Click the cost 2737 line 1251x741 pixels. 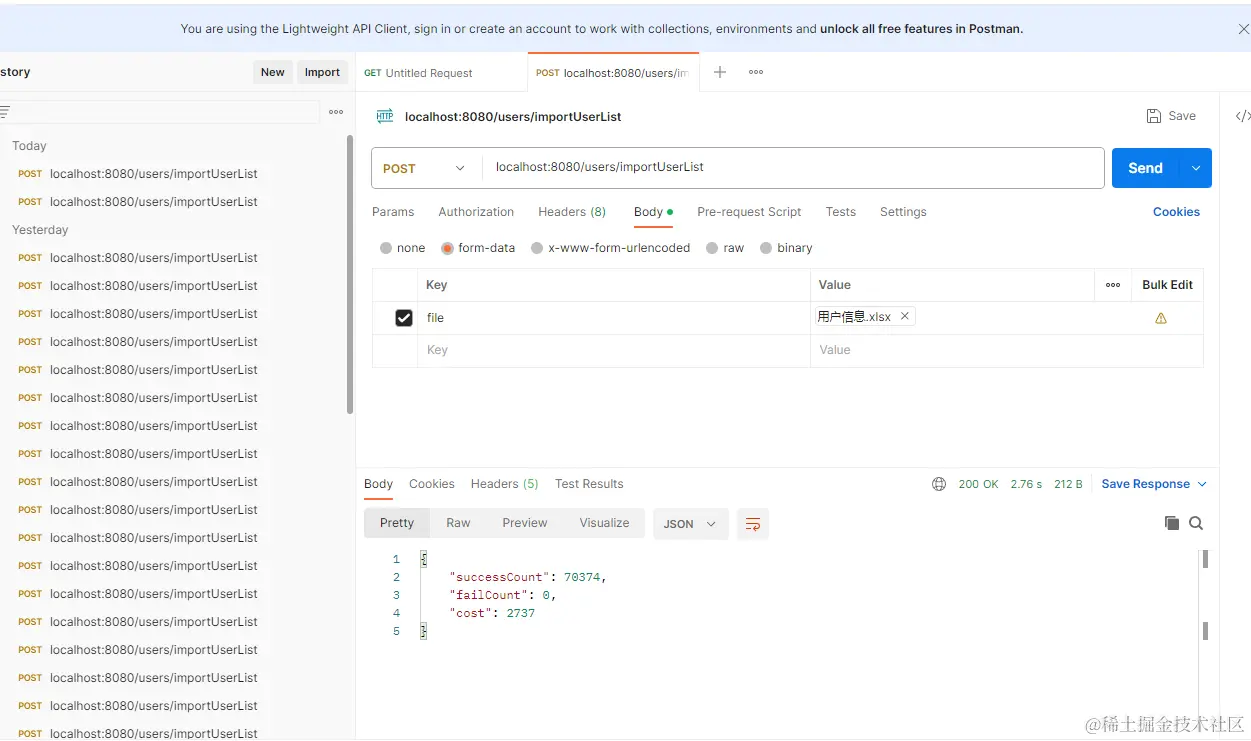pyautogui.click(x=492, y=613)
